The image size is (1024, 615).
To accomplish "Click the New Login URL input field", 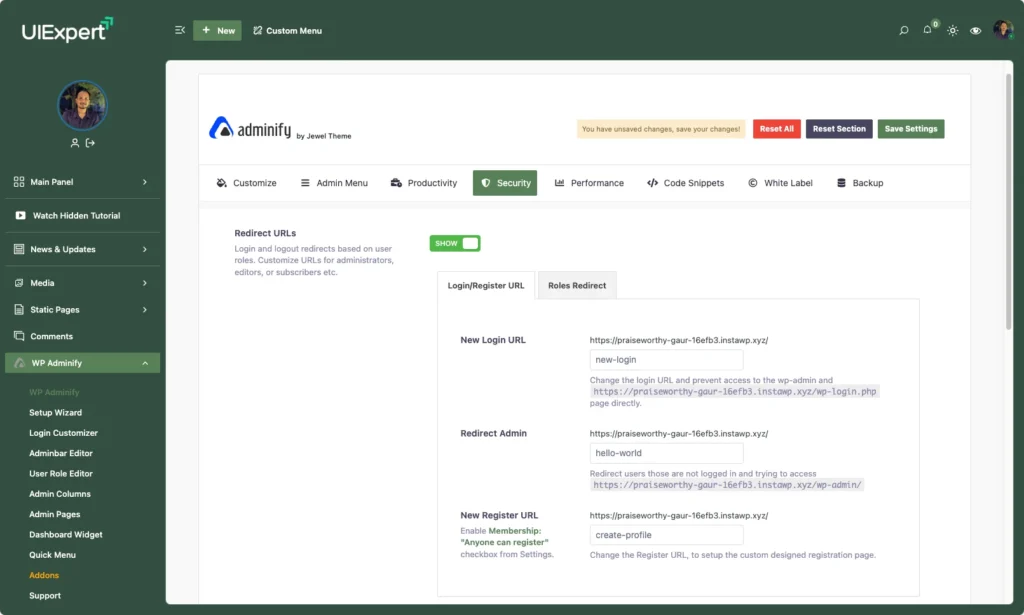I will (666, 360).
